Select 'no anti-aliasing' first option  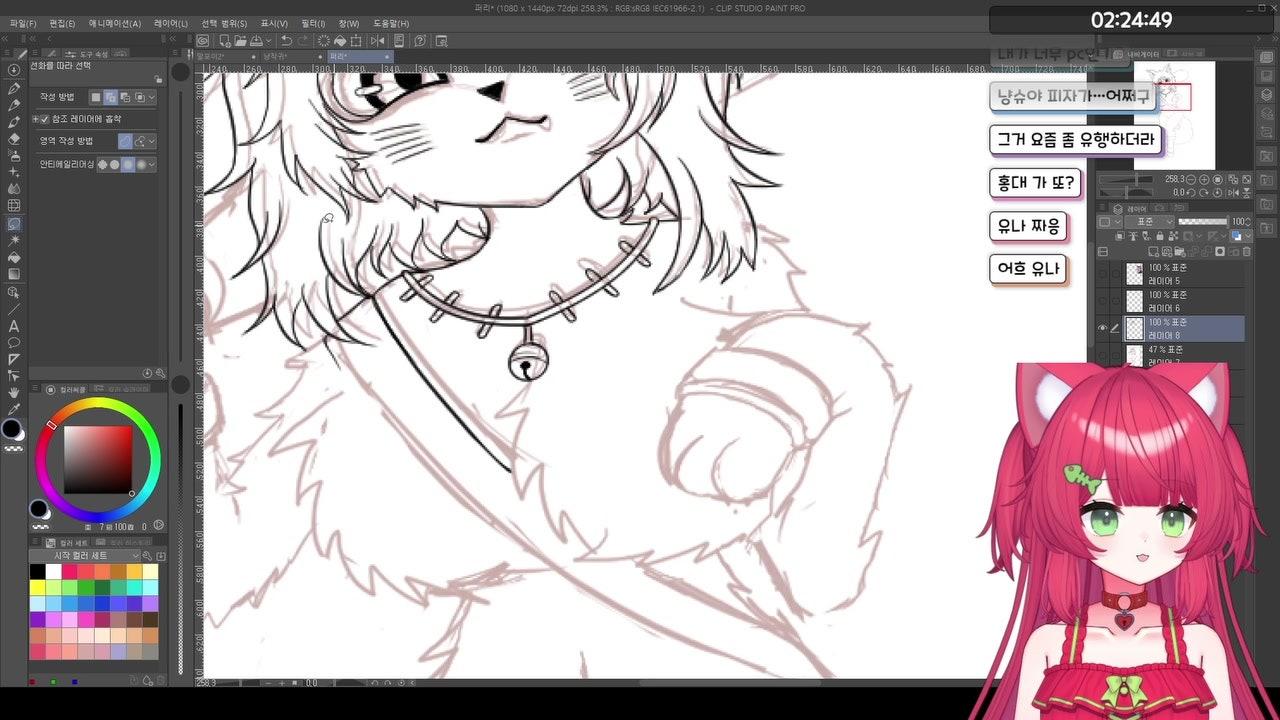[x=101, y=164]
